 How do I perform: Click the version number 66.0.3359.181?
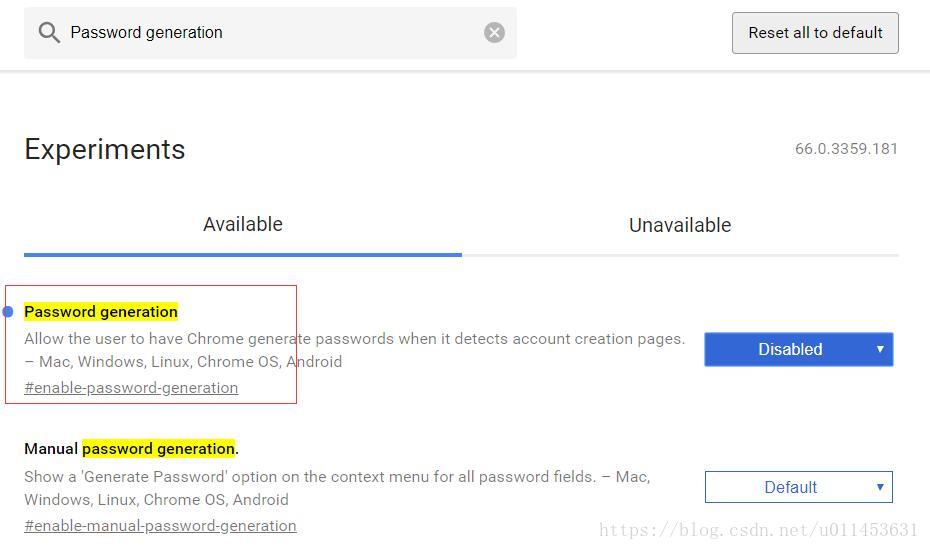pyautogui.click(x=846, y=148)
